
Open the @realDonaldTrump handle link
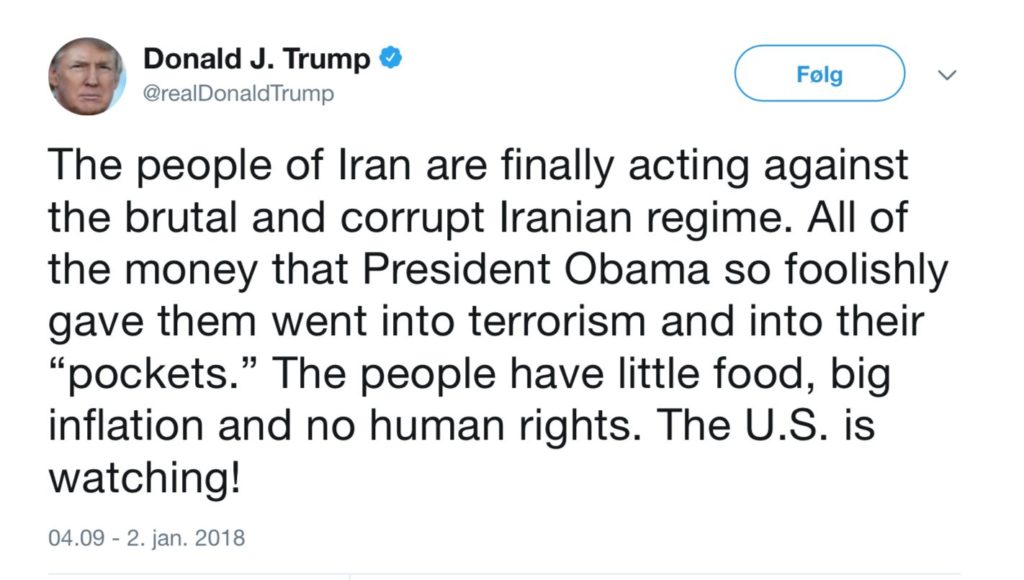(x=239, y=94)
